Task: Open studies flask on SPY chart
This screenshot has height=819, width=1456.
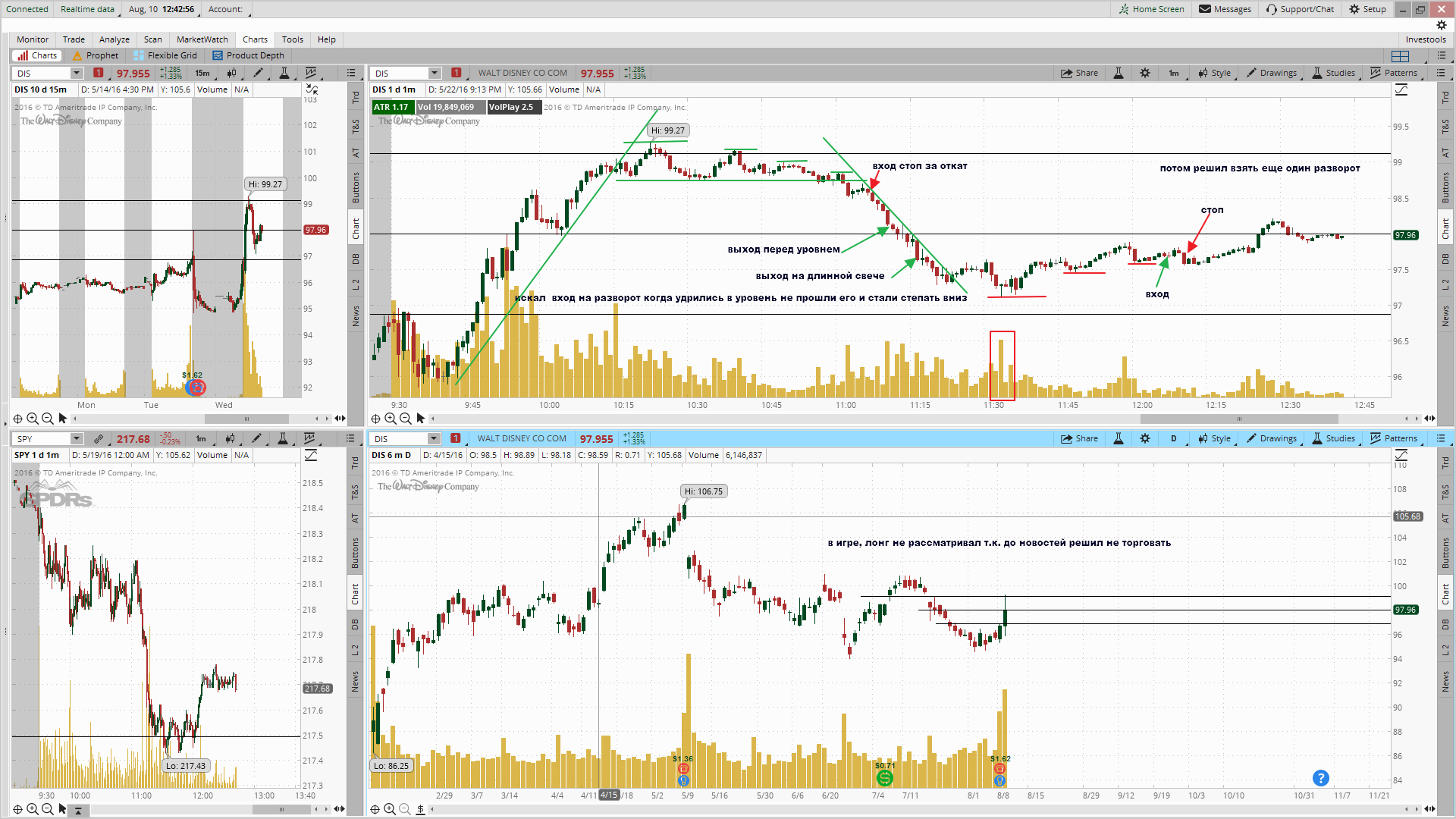Action: (283, 439)
